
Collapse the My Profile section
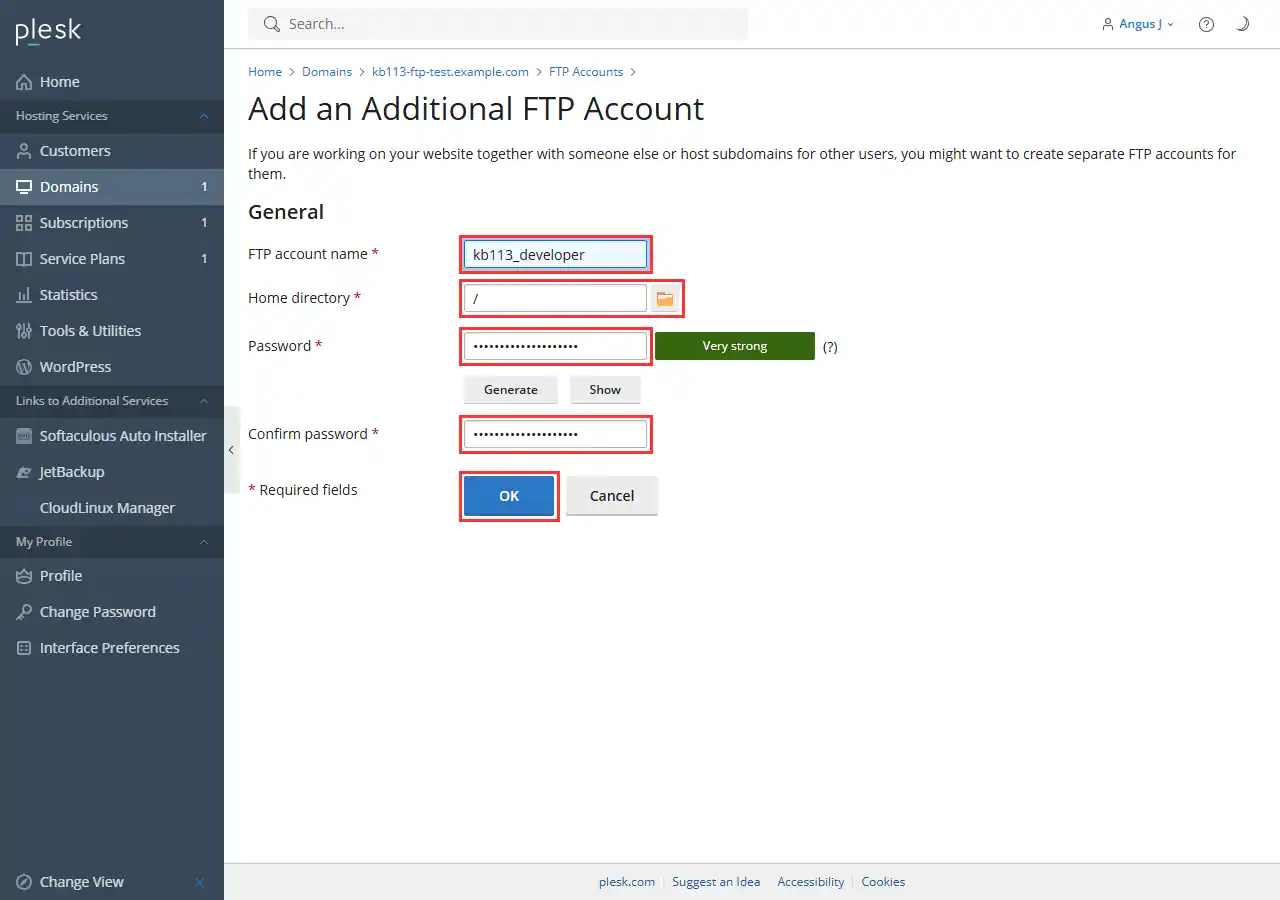coord(112,542)
